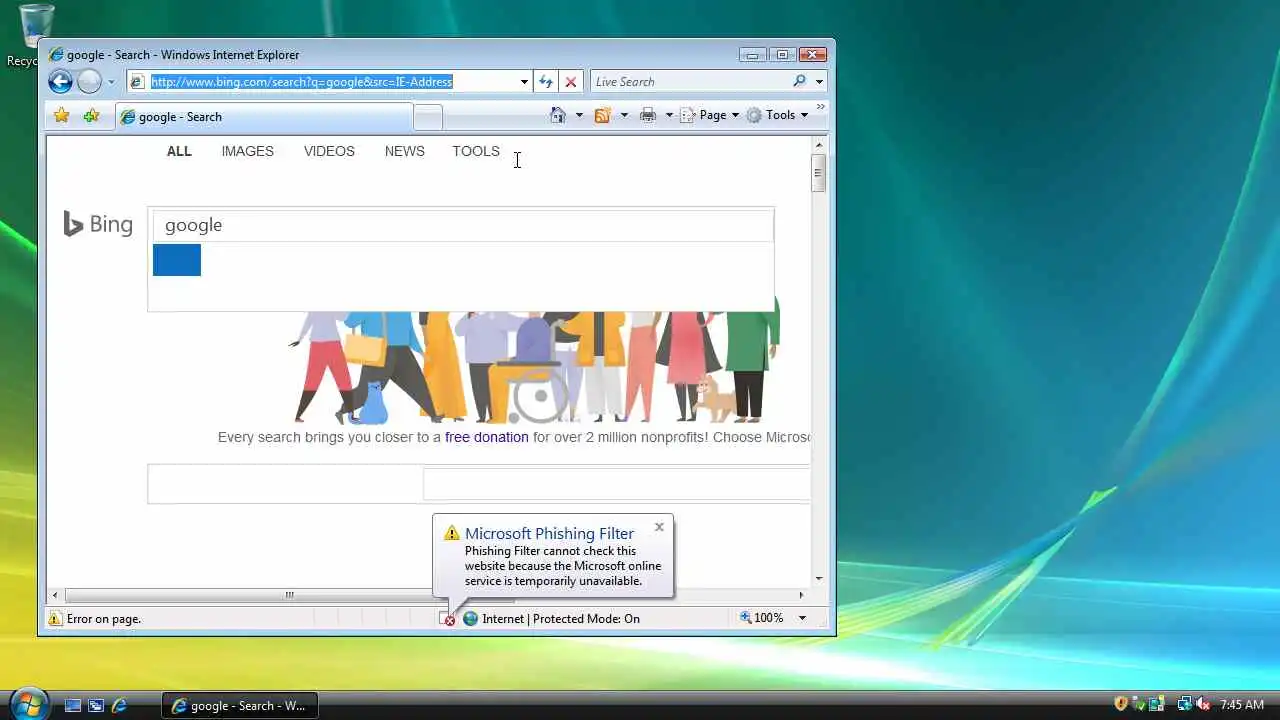Click the Bing logo

pyautogui.click(x=98, y=224)
